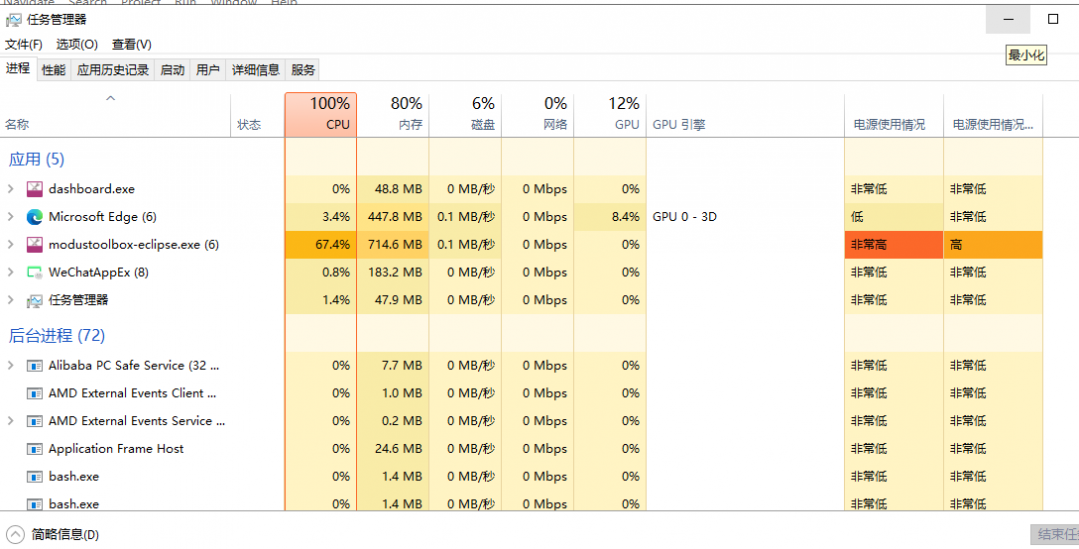Expand the dashboard.exe process group

pos(10,189)
